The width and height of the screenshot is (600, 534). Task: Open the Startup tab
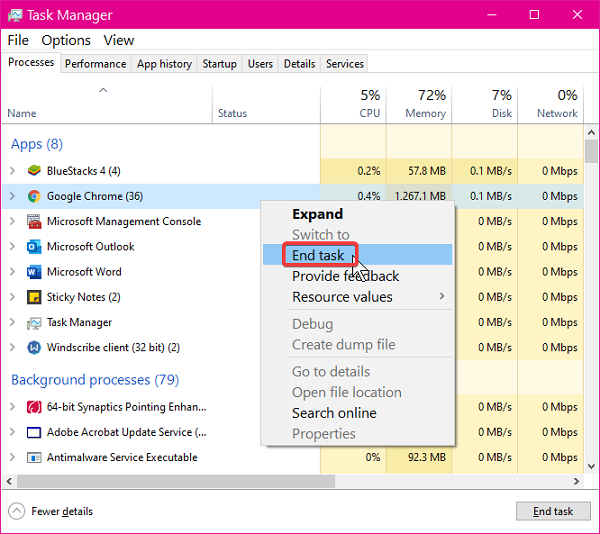pyautogui.click(x=219, y=64)
